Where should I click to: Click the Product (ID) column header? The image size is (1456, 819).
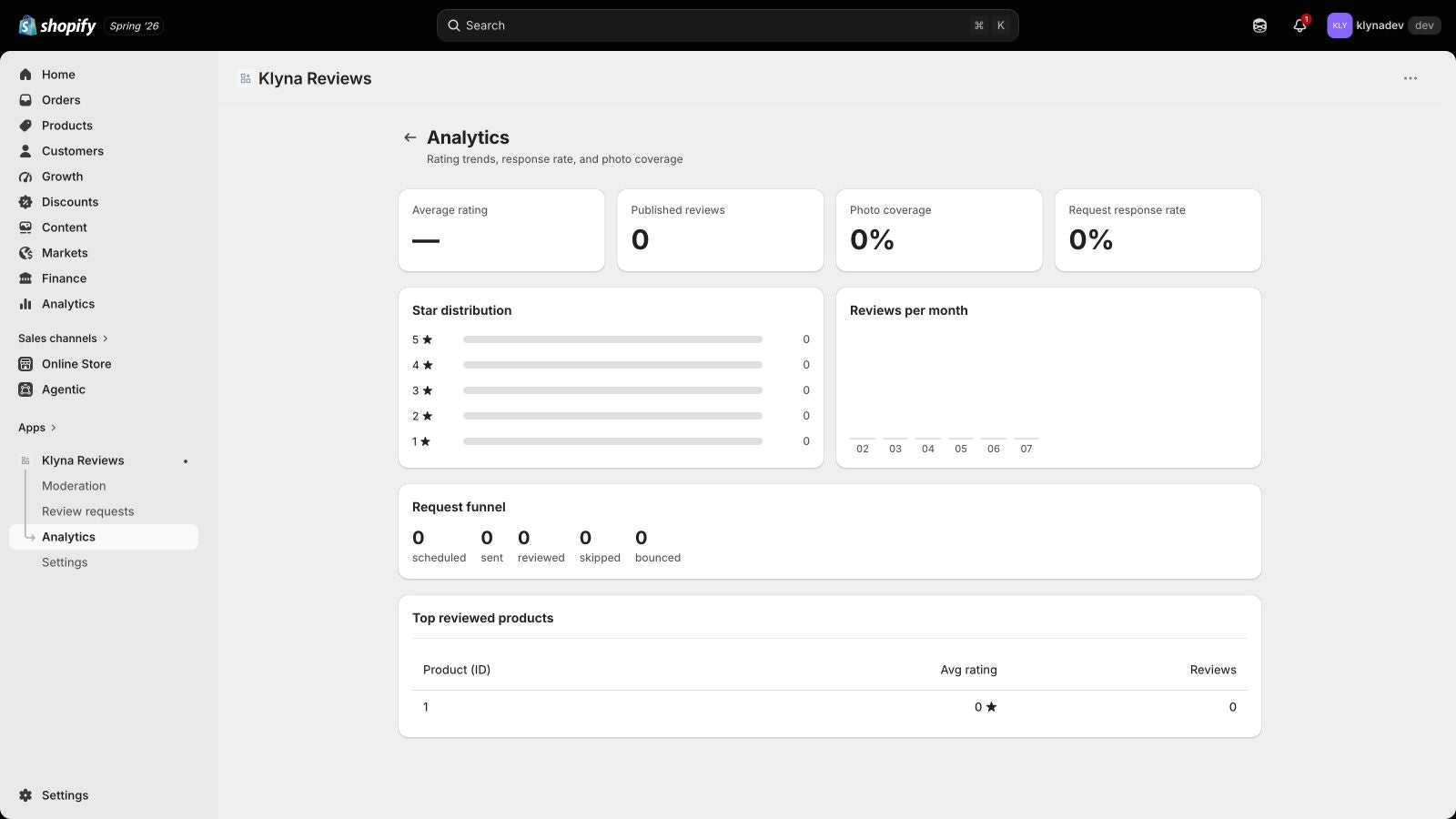pyautogui.click(x=457, y=670)
